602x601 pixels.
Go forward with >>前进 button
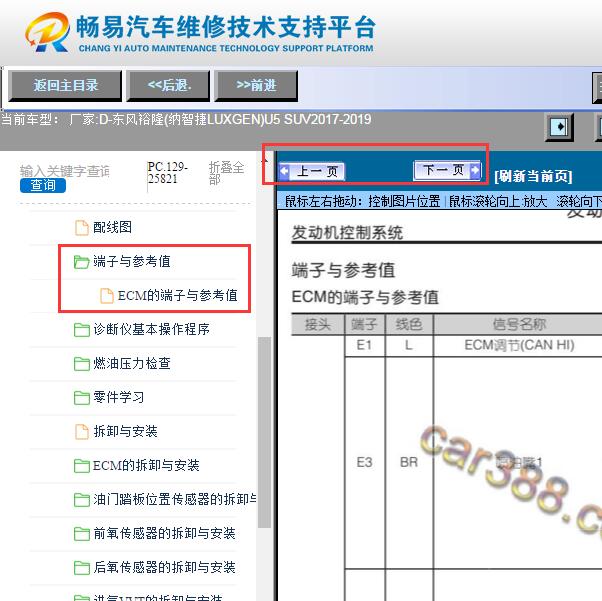pyautogui.click(x=256, y=86)
